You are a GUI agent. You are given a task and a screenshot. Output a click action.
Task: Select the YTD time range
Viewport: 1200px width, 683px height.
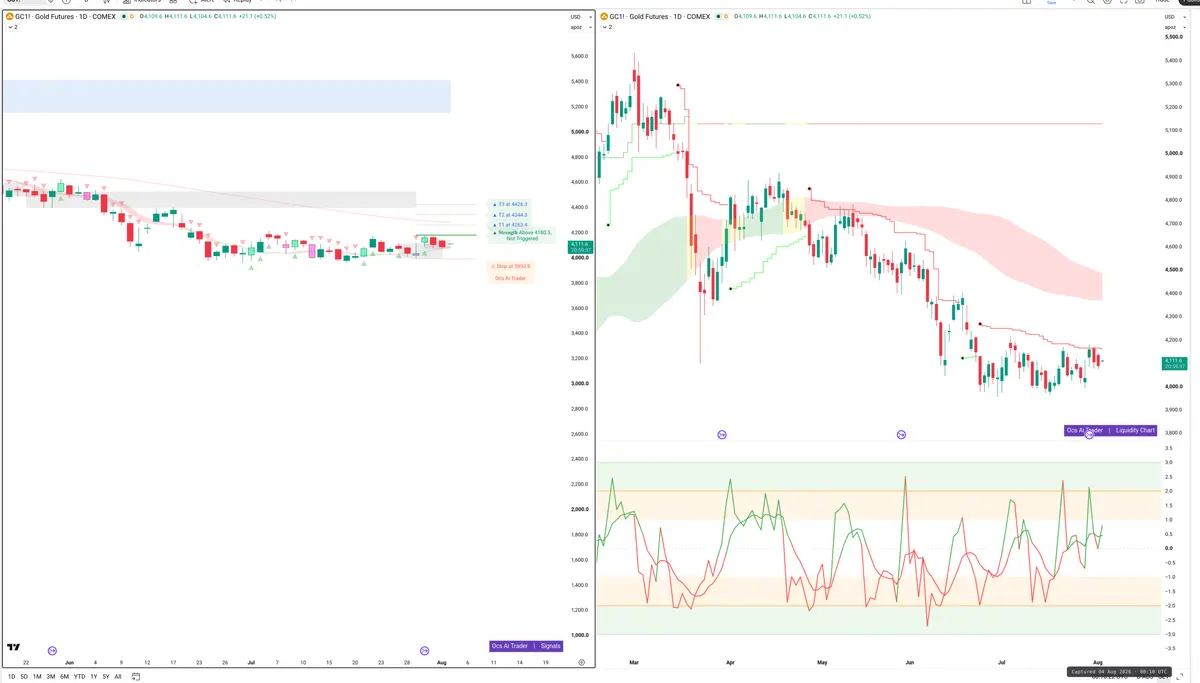[79, 677]
